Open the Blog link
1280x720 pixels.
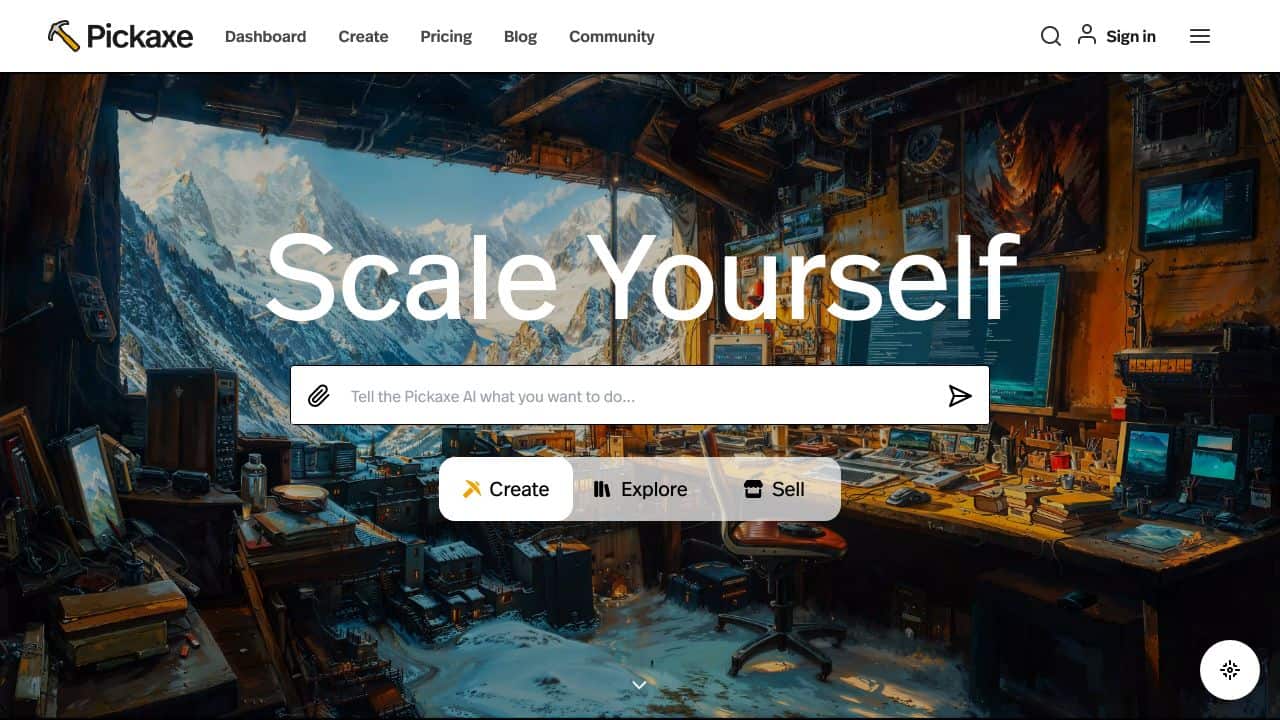coord(520,36)
